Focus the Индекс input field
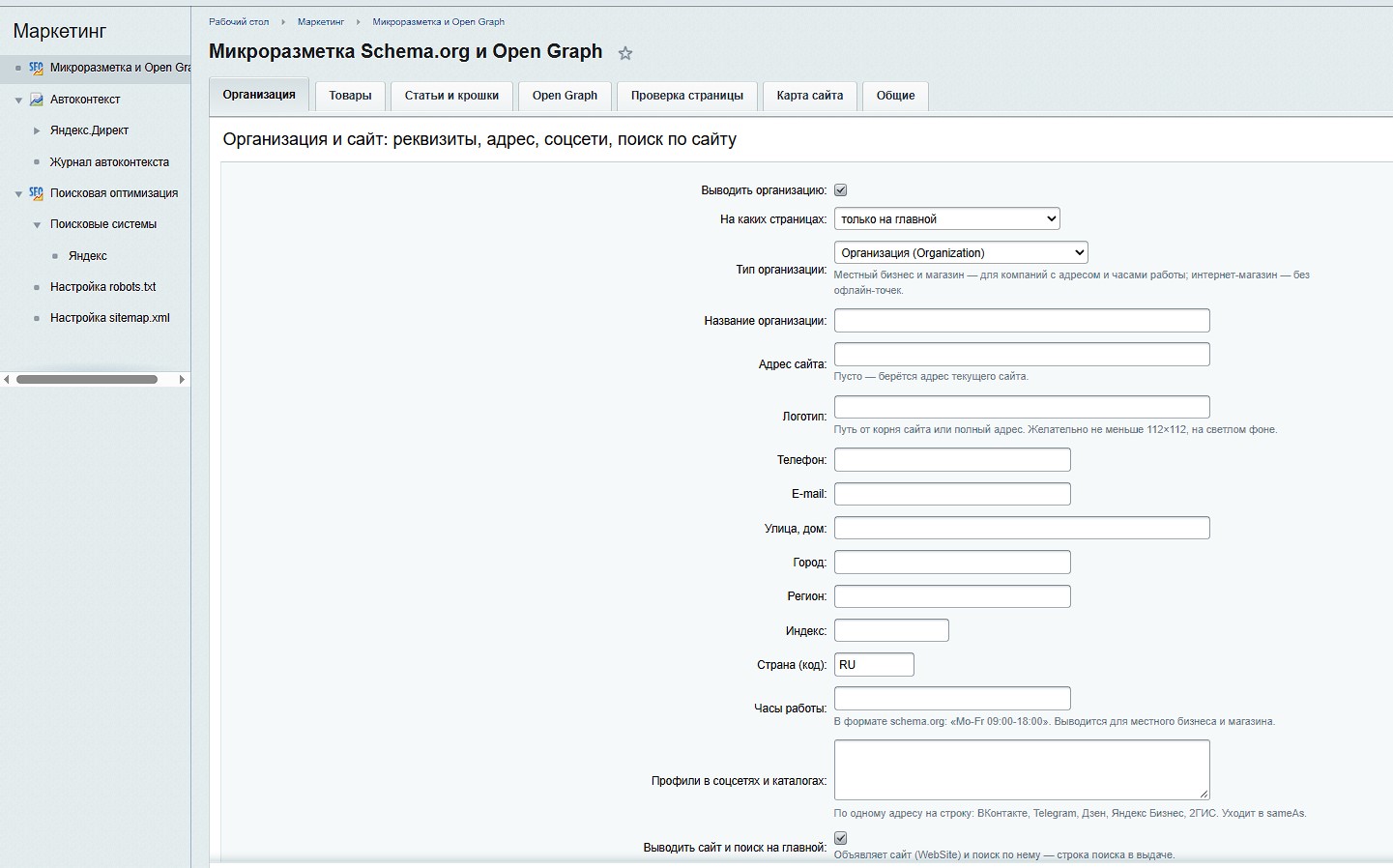This screenshot has width=1393, height=868. pyautogui.click(x=891, y=630)
